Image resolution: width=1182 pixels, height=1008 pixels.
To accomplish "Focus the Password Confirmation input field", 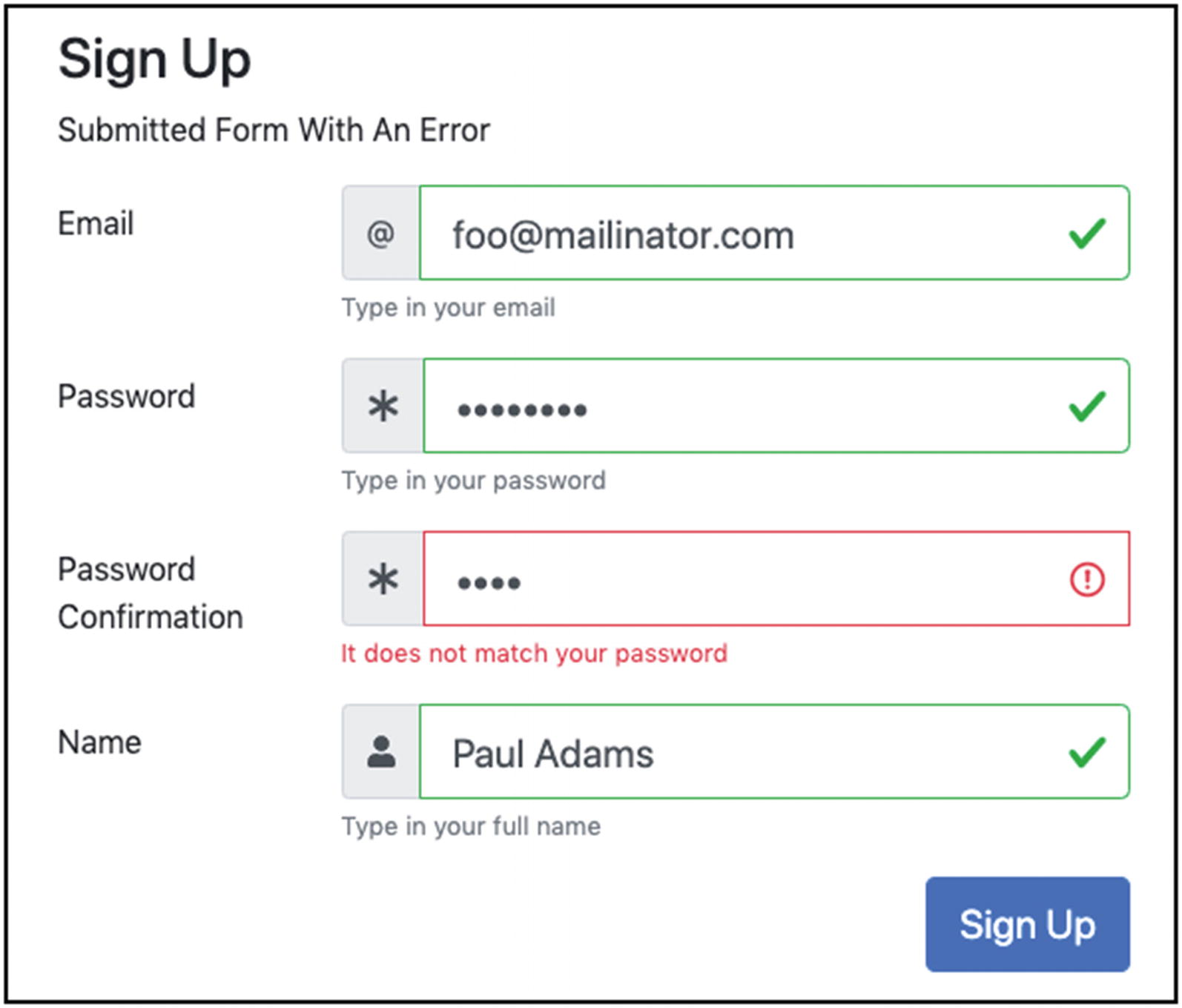I will (742, 579).
